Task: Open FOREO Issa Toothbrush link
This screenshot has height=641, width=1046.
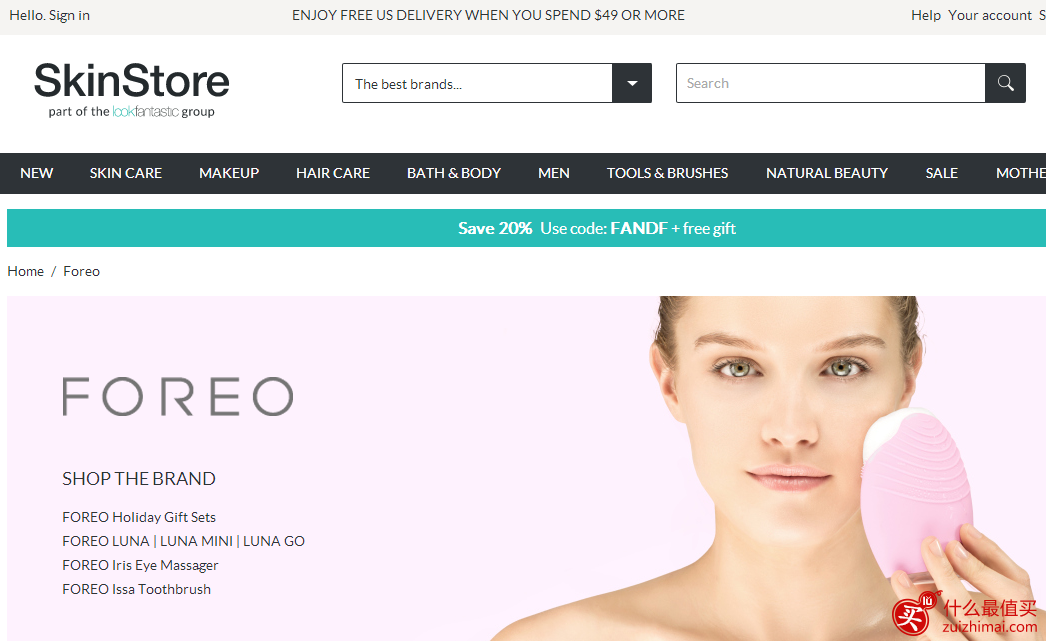Action: 136,589
